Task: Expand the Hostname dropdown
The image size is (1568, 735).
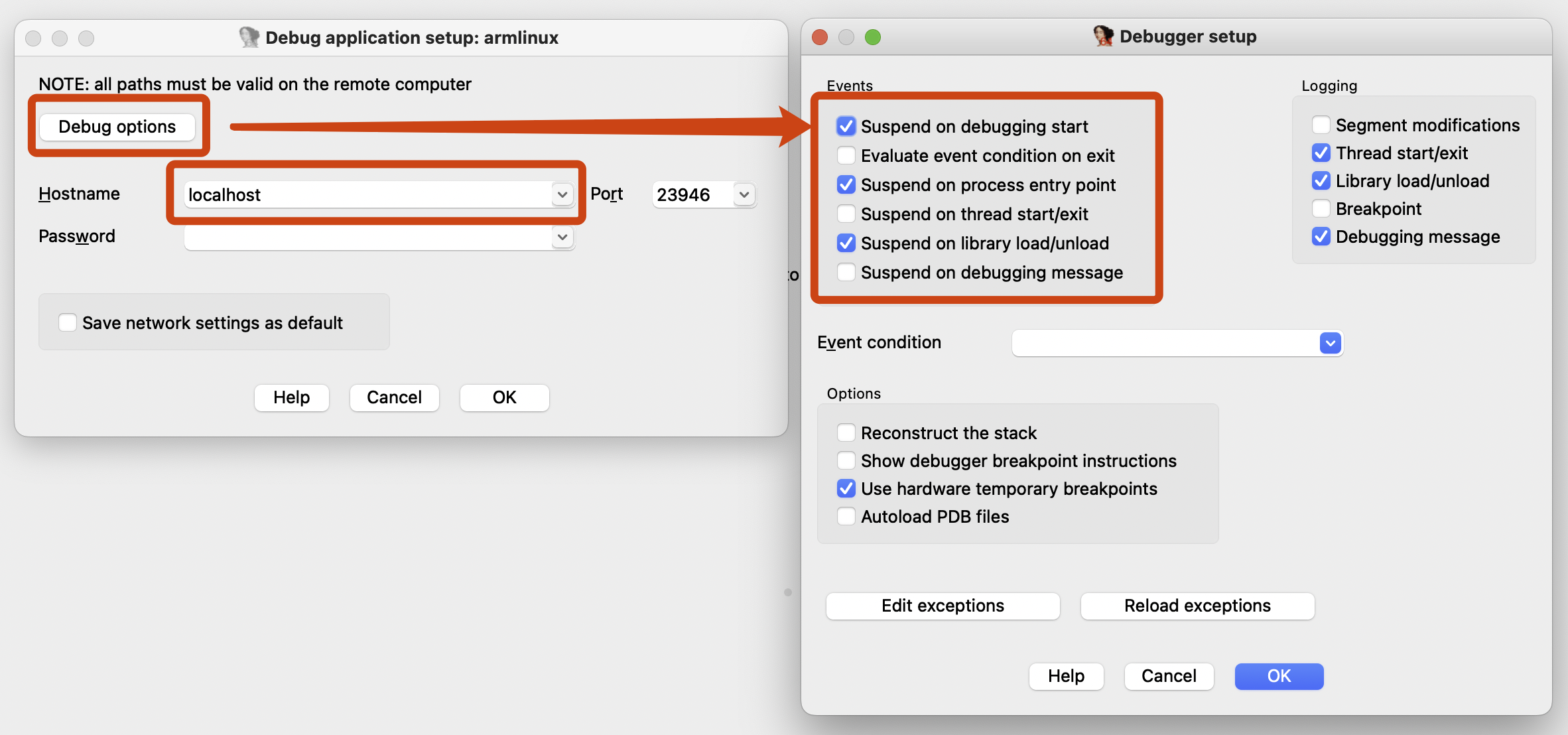Action: pyautogui.click(x=563, y=194)
